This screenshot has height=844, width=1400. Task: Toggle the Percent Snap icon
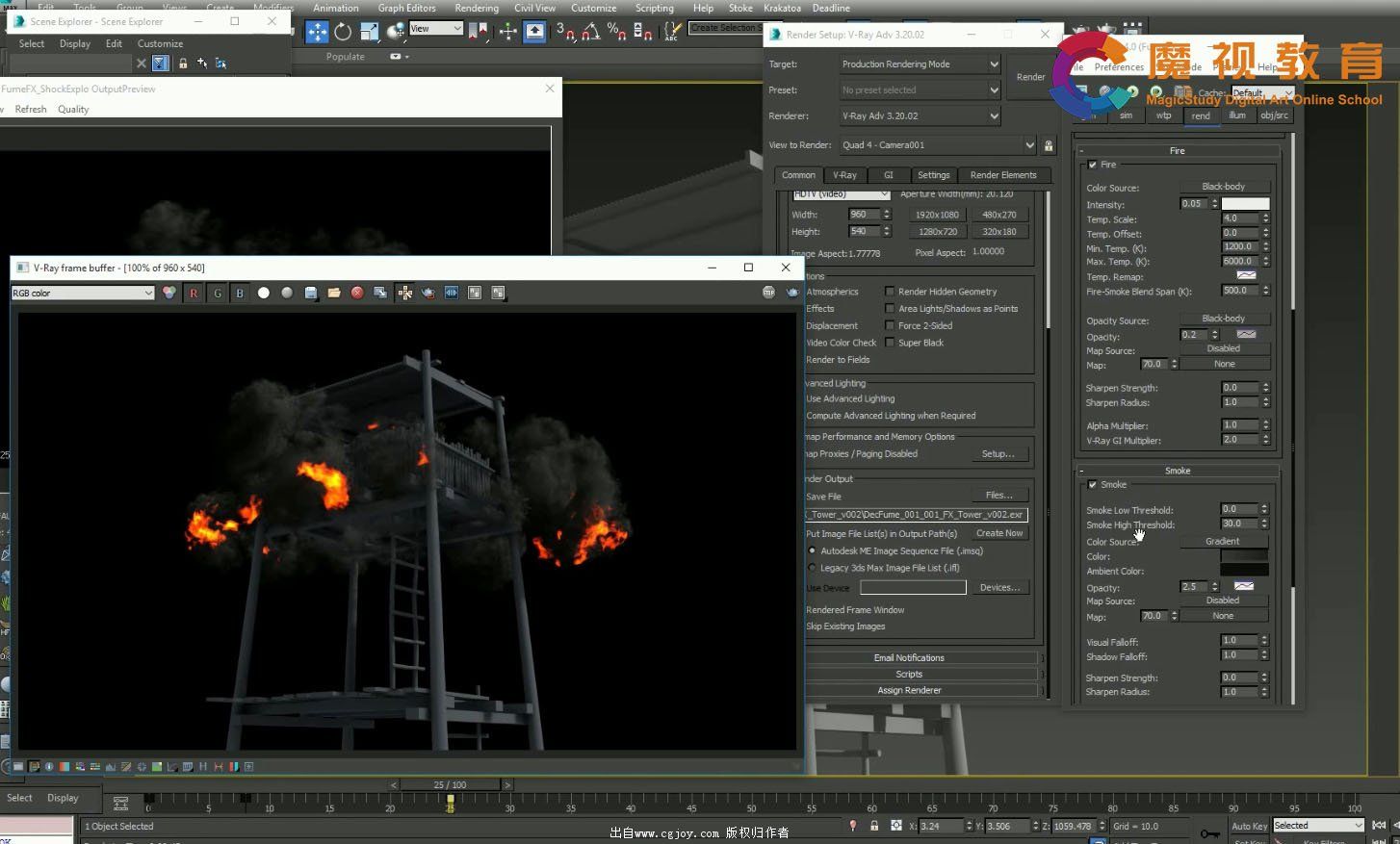click(617, 32)
